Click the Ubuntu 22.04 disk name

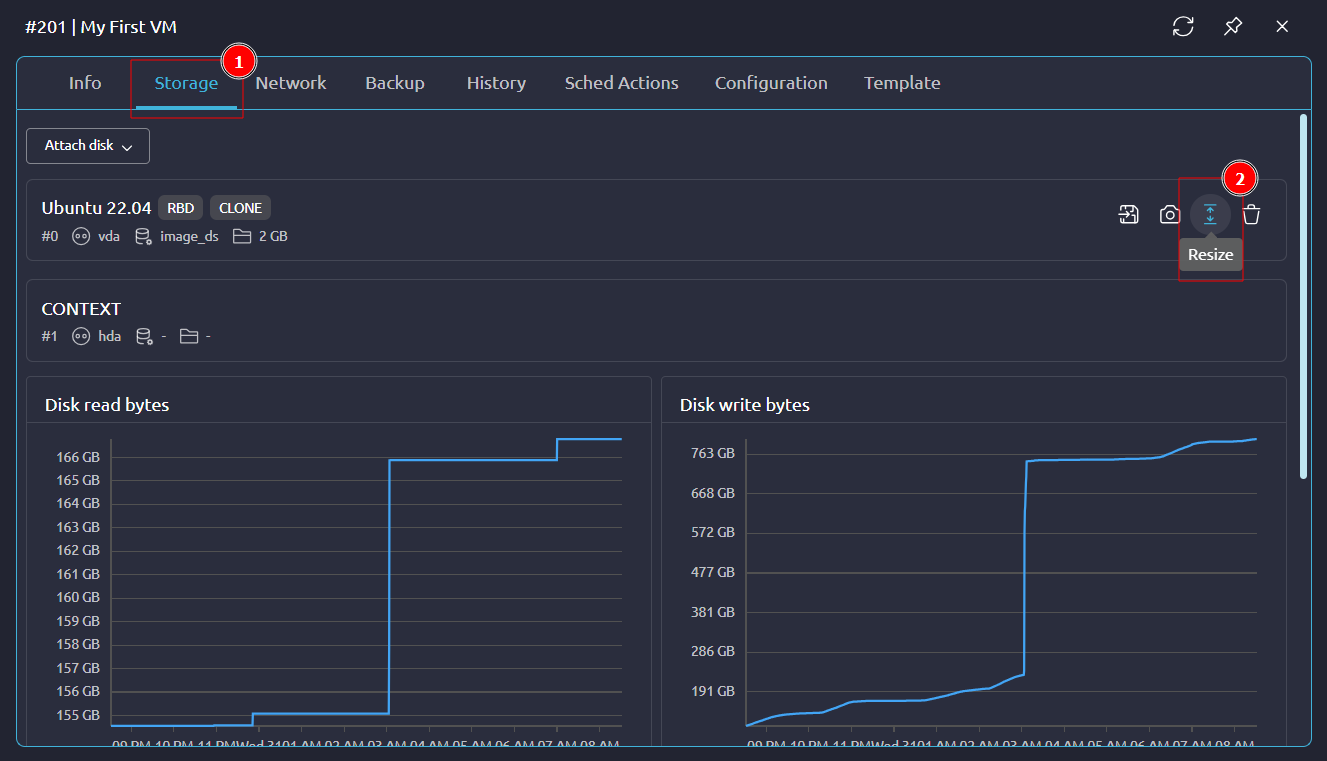[96, 208]
